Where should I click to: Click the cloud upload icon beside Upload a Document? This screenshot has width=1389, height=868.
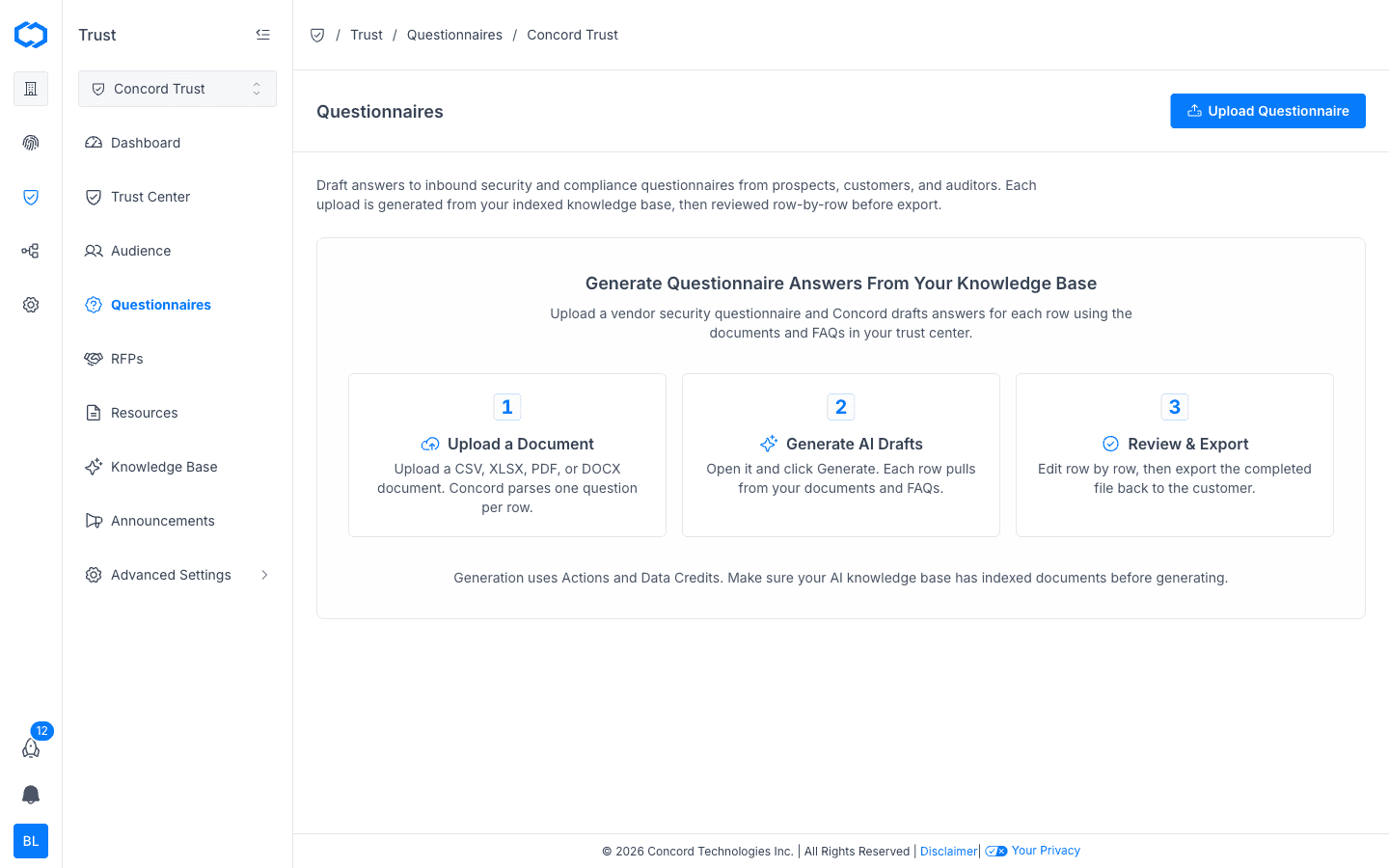(430, 444)
